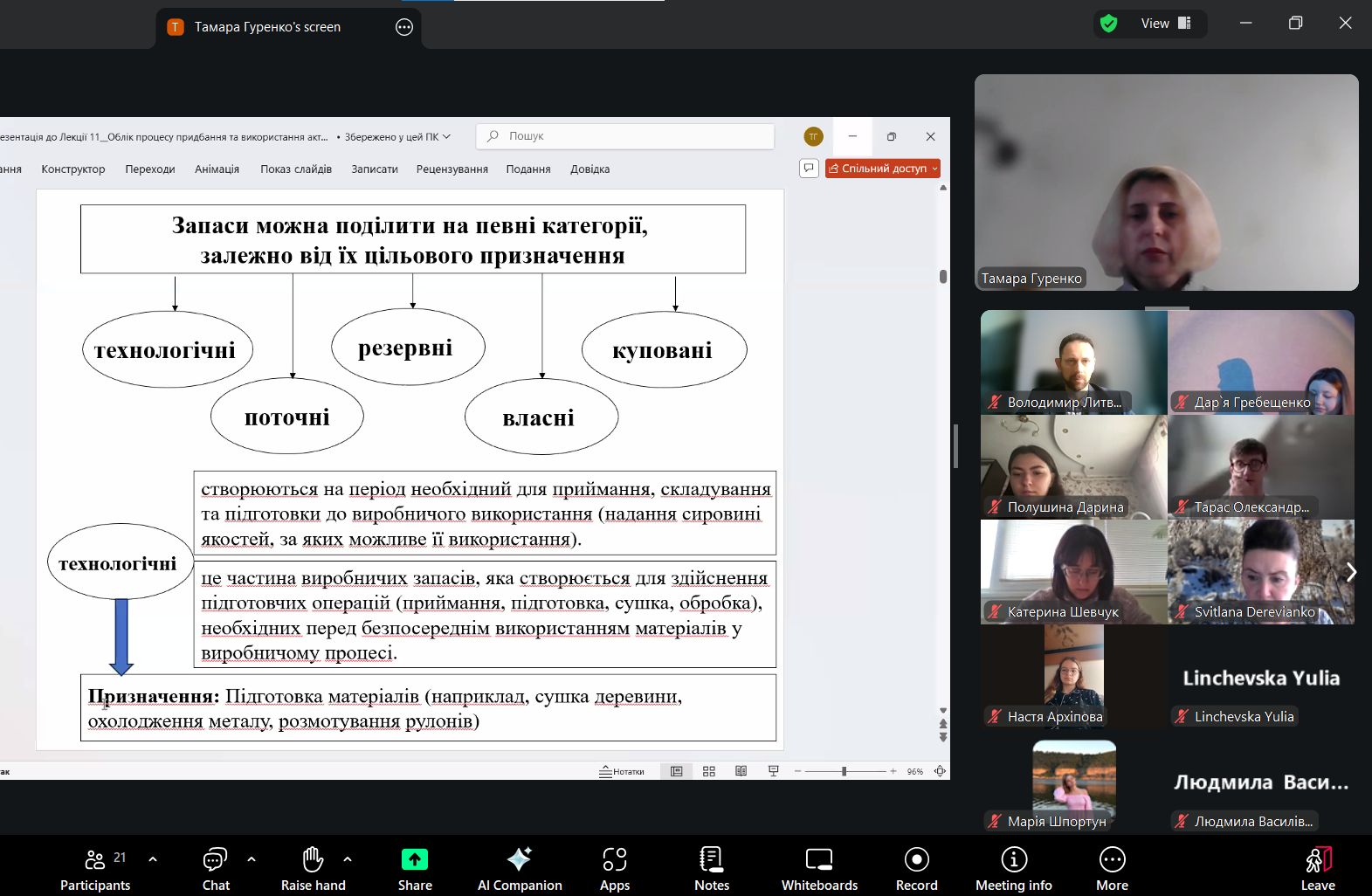Image resolution: width=1372 pixels, height=896 pixels.
Task: Show Meeting info
Action: [1014, 869]
